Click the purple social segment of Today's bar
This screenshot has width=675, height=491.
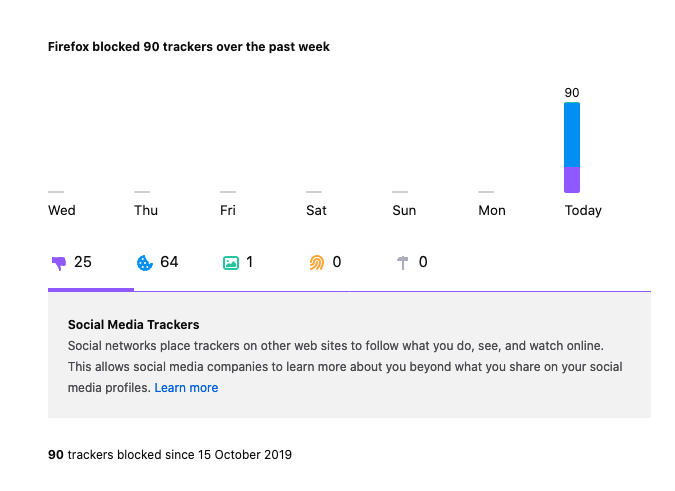point(572,180)
